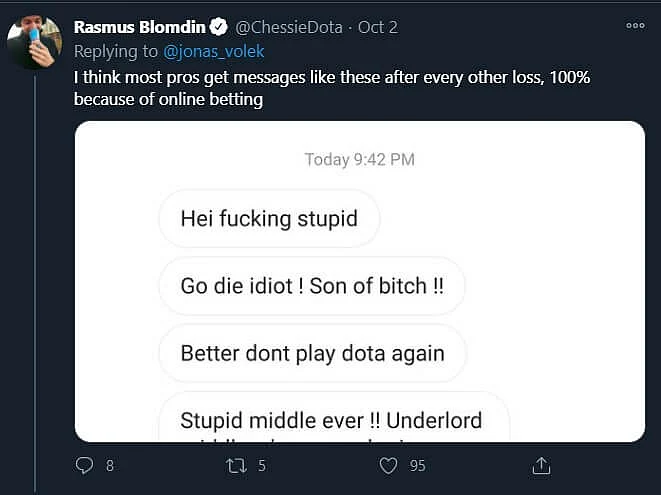Open the share menu icon
The image size is (661, 495).
pyautogui.click(x=541, y=465)
